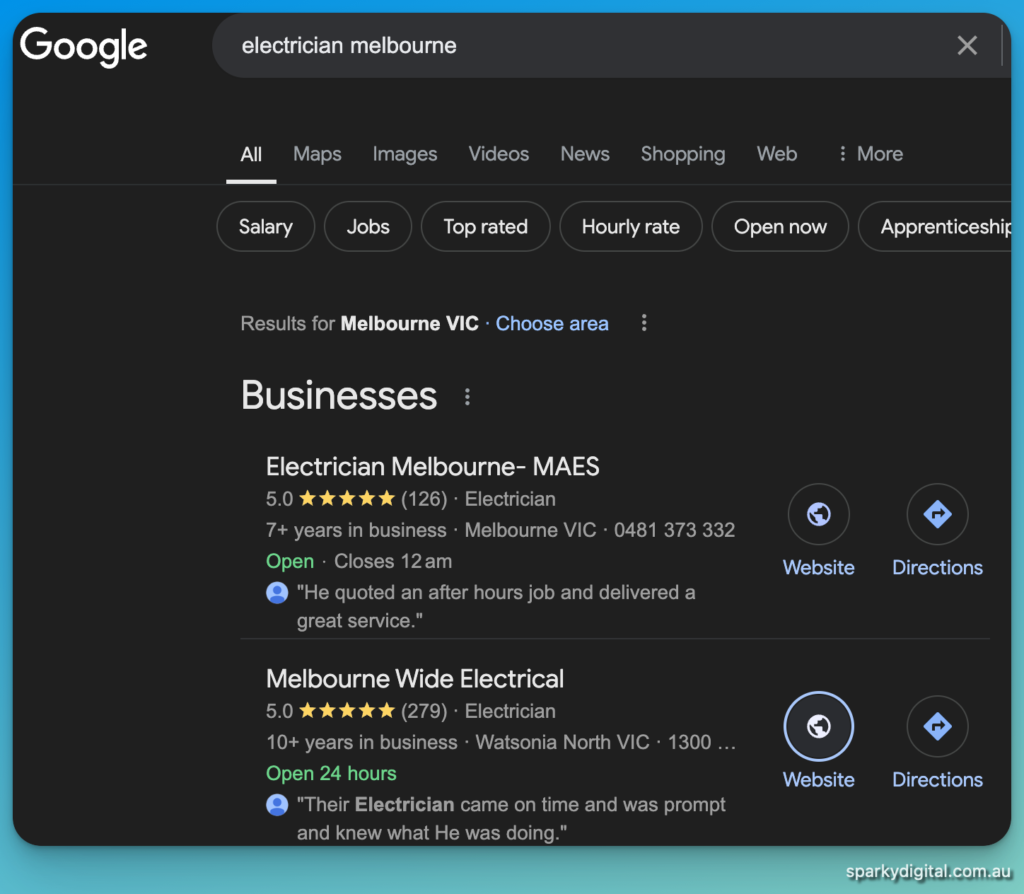Open the More options dots icon in the tabs row
This screenshot has height=894, width=1024.
coord(842,153)
